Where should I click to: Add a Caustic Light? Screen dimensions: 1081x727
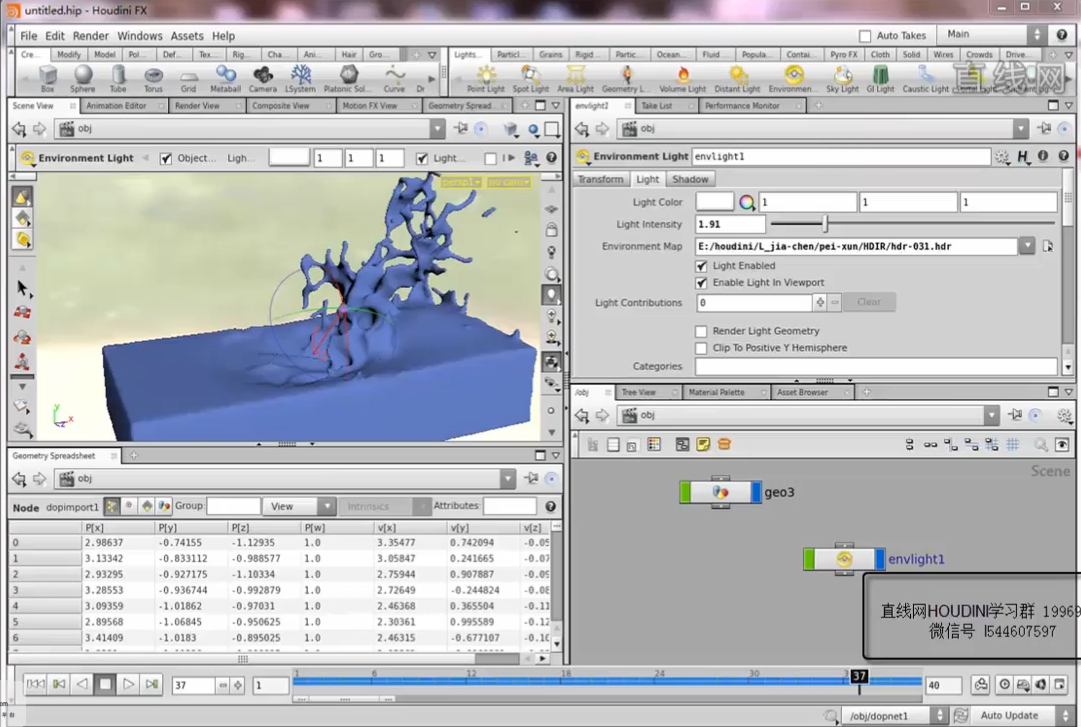[x=926, y=79]
